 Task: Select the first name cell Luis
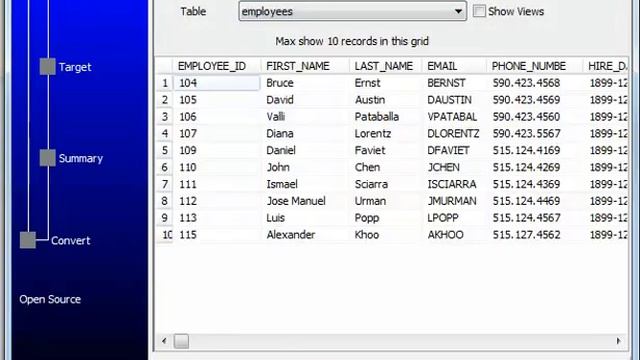coord(305,218)
